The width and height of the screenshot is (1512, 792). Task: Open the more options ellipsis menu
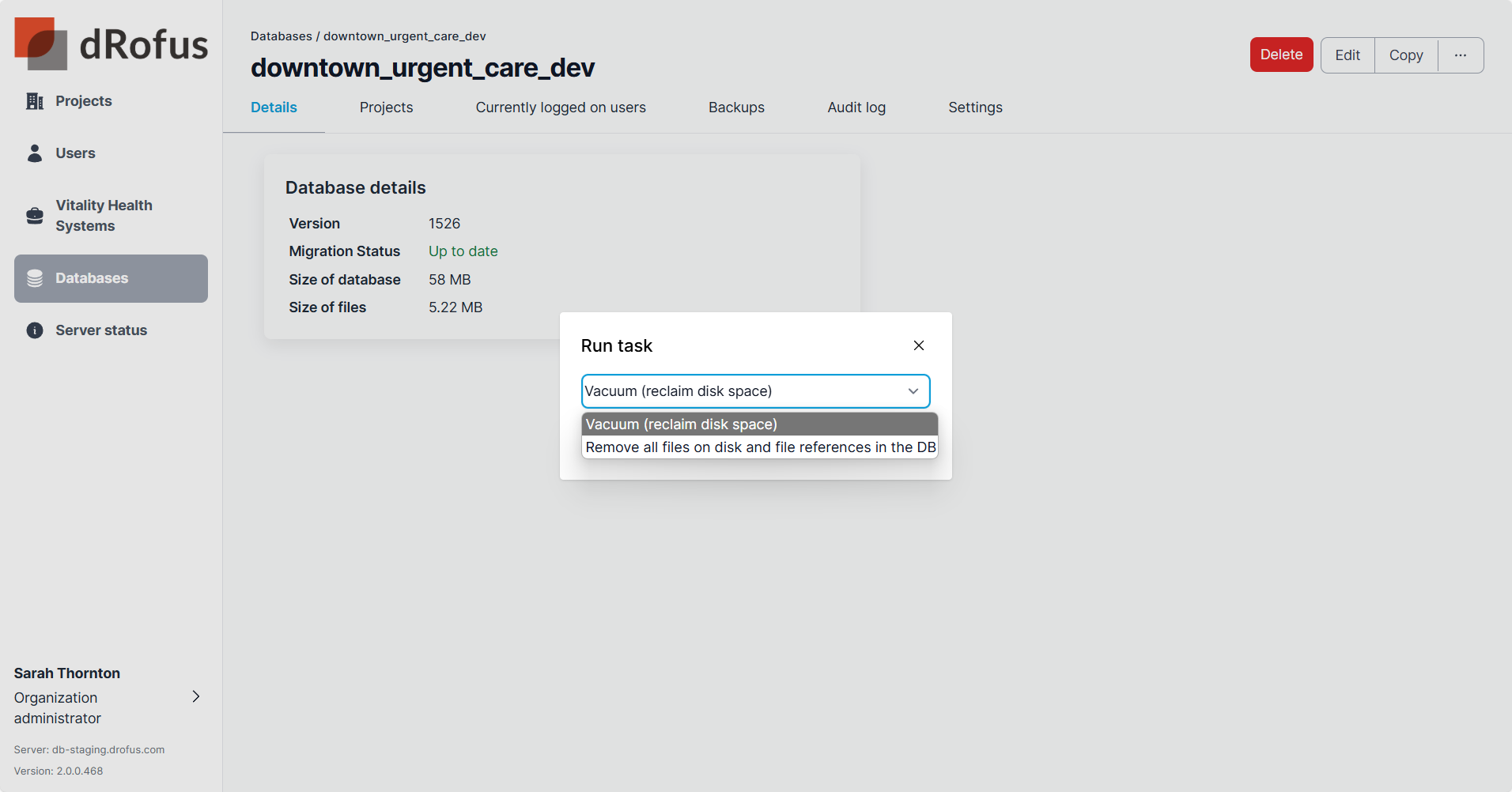1460,55
